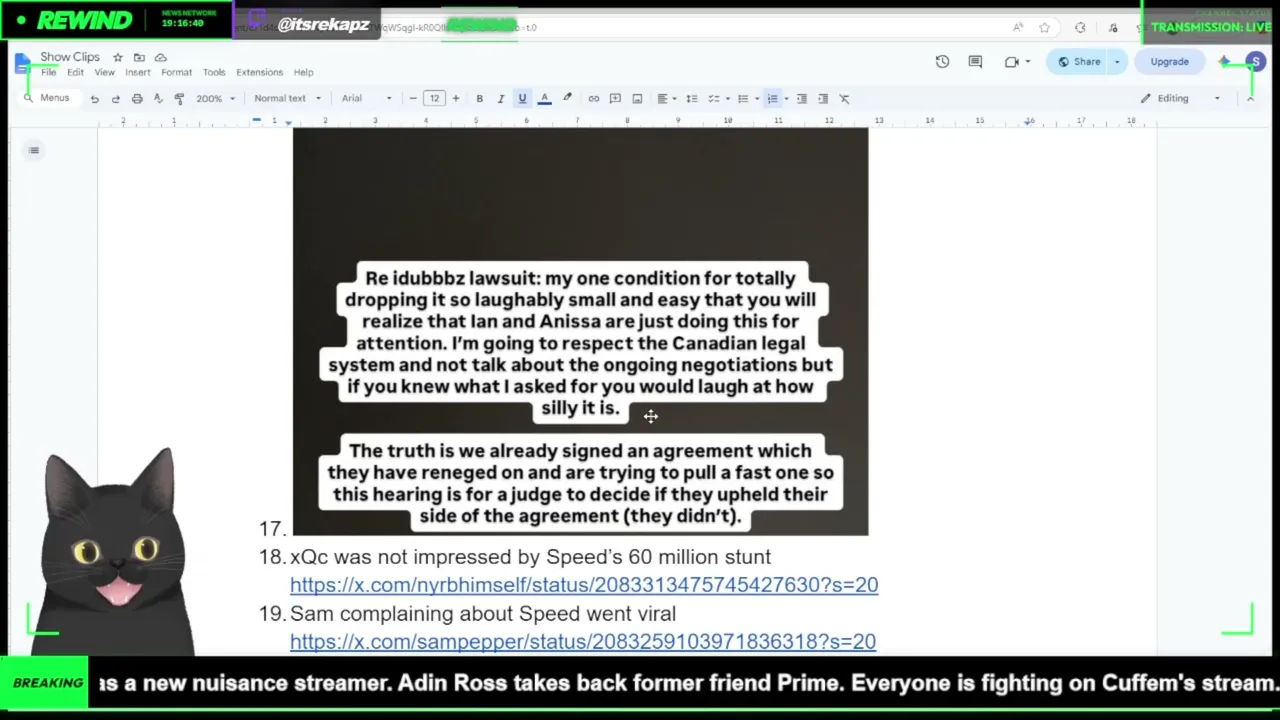Set font size field showing 12
Viewport: 1280px width, 720px height.
[x=434, y=98]
